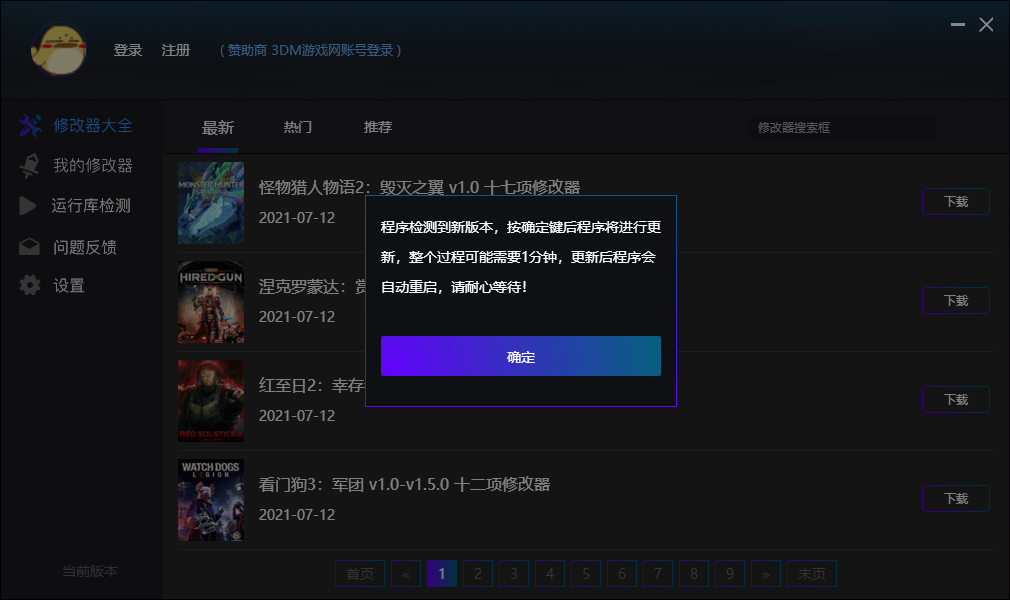Image resolution: width=1010 pixels, height=600 pixels.
Task: Open Monster Hunter Stories 2 cover thumbnail
Action: click(x=211, y=203)
